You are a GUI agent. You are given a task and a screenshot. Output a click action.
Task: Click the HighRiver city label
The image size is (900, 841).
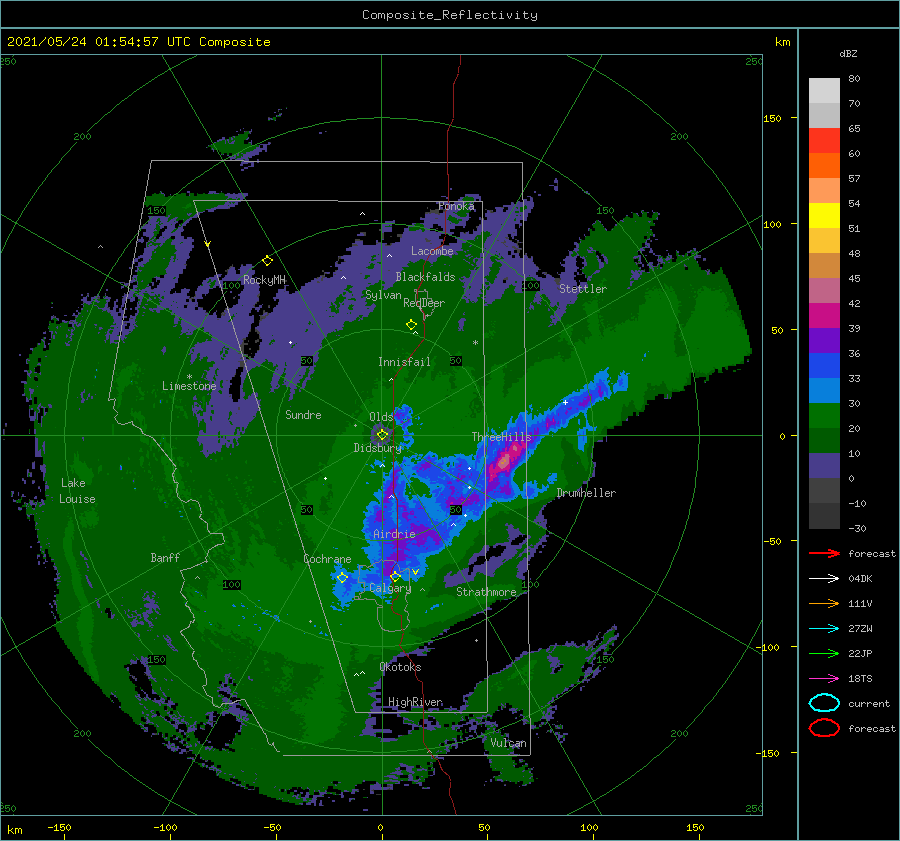point(415,702)
